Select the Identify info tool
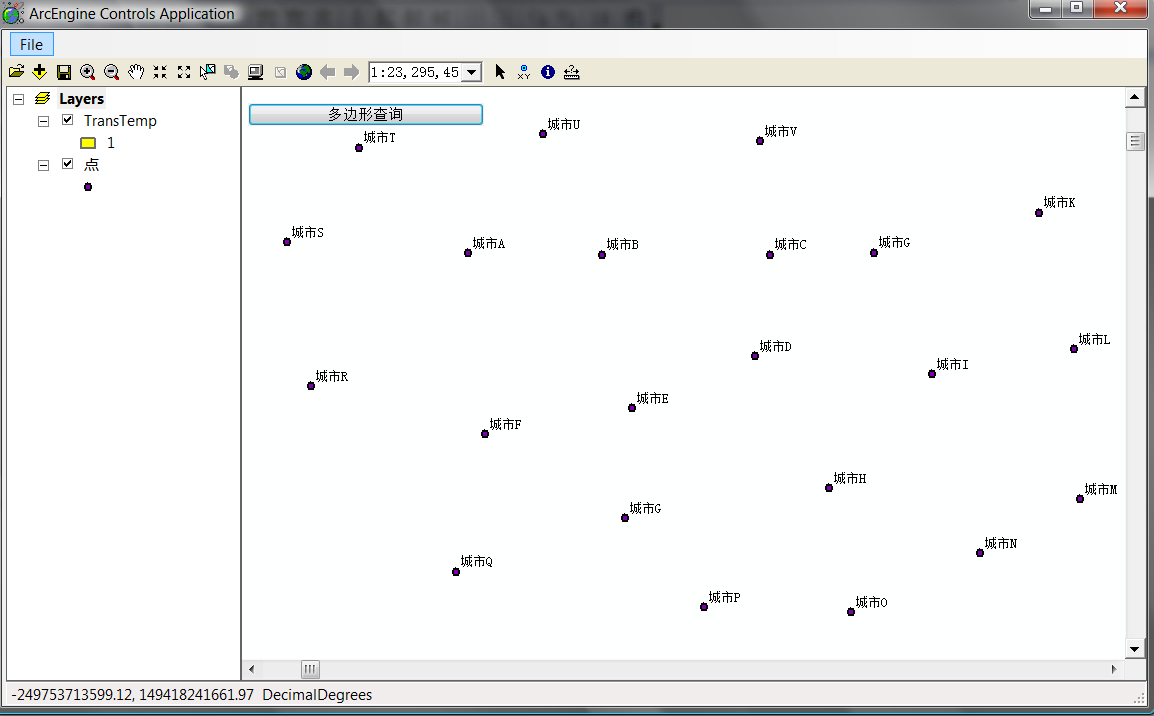Screen dimensions: 1154x716 coord(548,72)
